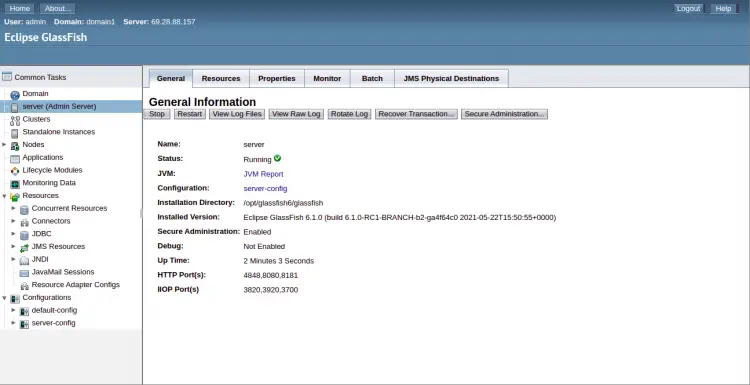Select Applications in the tree
This screenshot has height=385, width=750.
[43, 157]
